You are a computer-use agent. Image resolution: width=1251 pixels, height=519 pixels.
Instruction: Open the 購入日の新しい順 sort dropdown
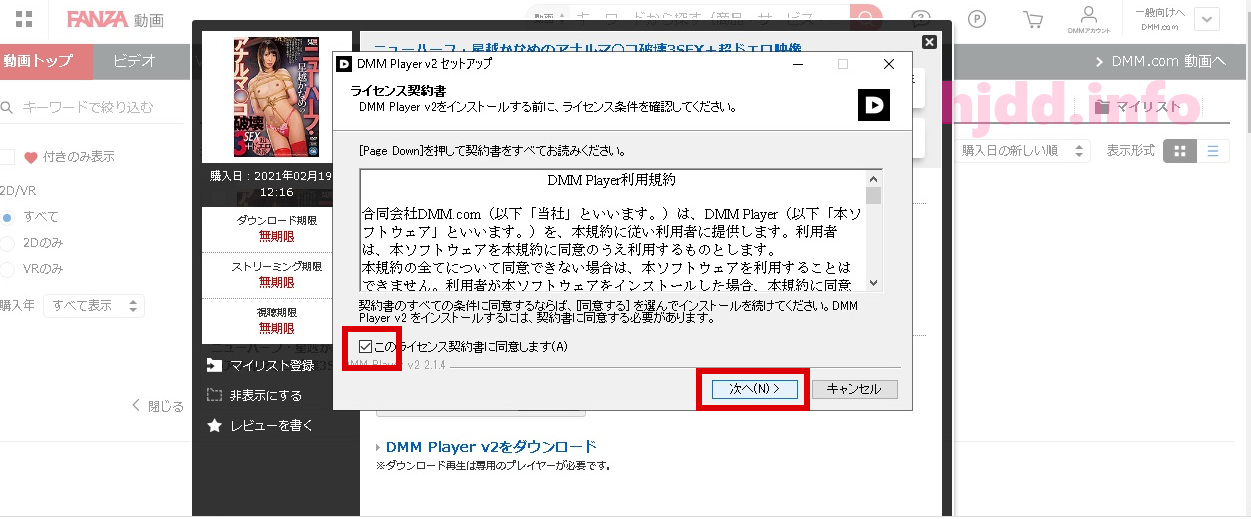(1021, 151)
